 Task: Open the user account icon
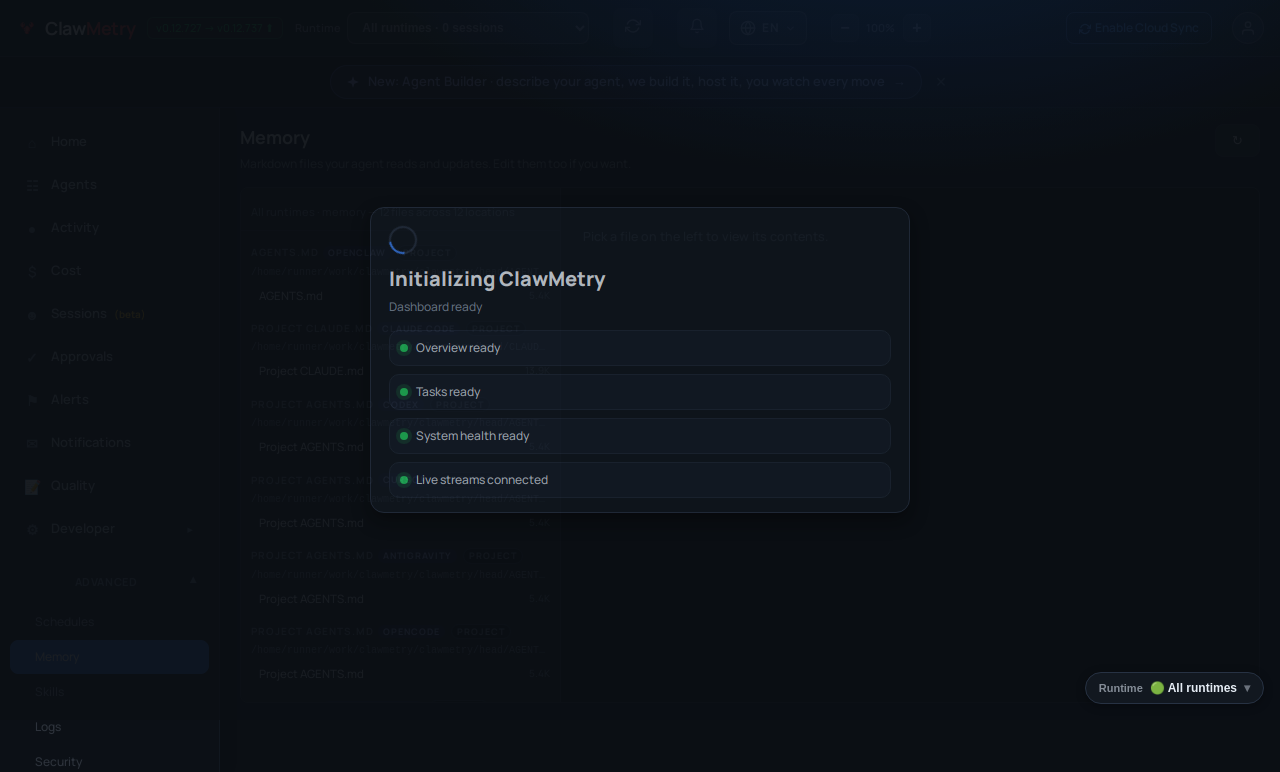1247,28
